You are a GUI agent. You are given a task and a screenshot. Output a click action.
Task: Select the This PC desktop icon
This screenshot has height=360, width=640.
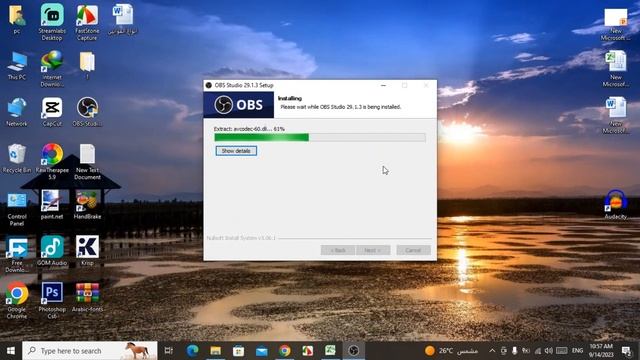pos(17,65)
